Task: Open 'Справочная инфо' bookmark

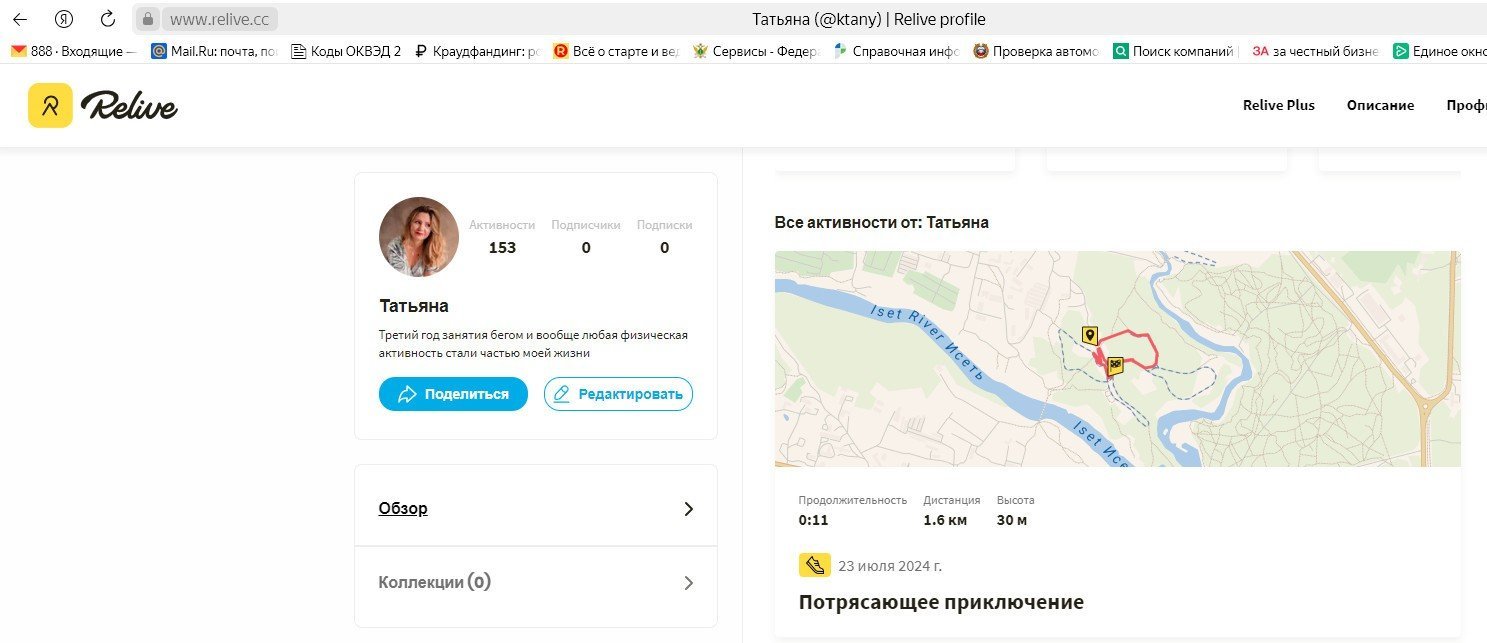Action: [897, 51]
